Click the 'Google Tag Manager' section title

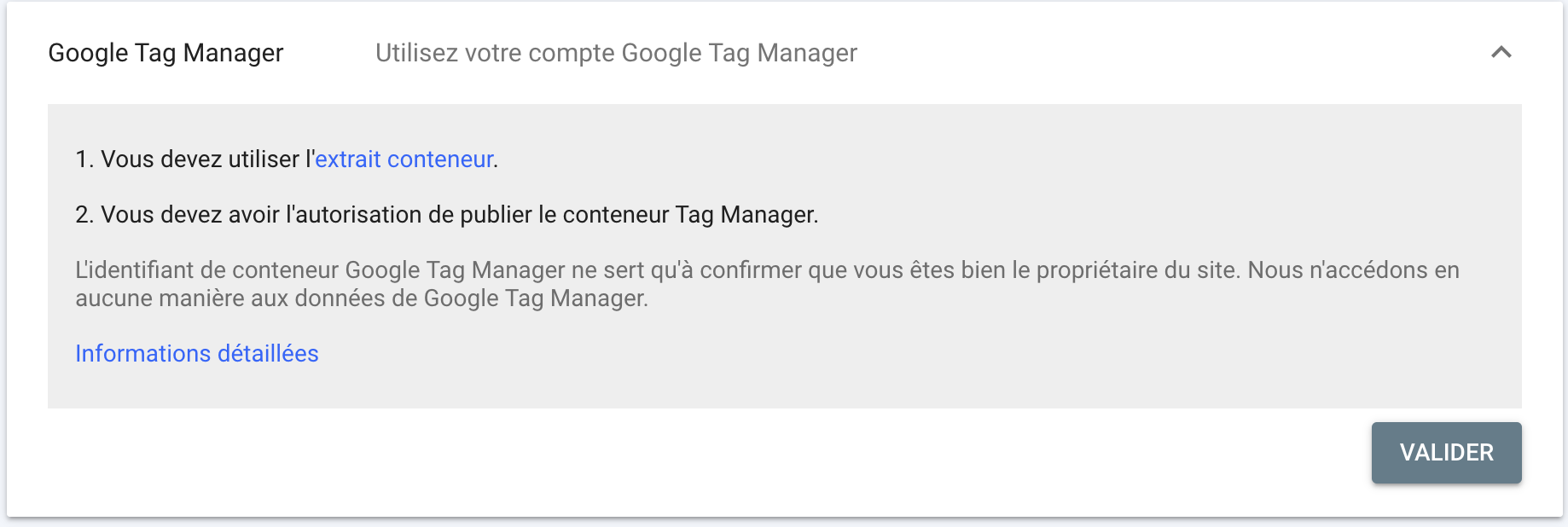click(166, 53)
